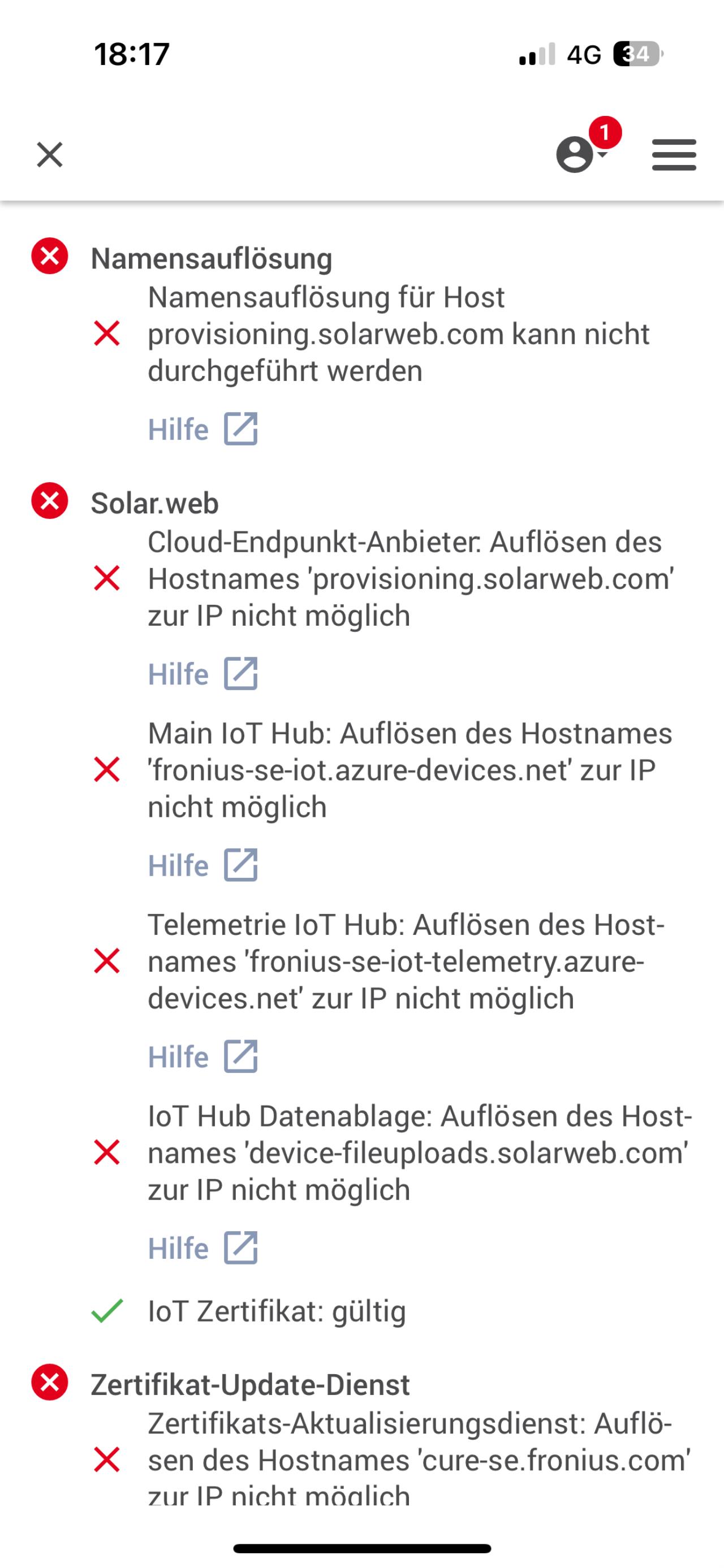Tap the battery indicator in status bar
The width and height of the screenshot is (724, 1568).
click(637, 54)
